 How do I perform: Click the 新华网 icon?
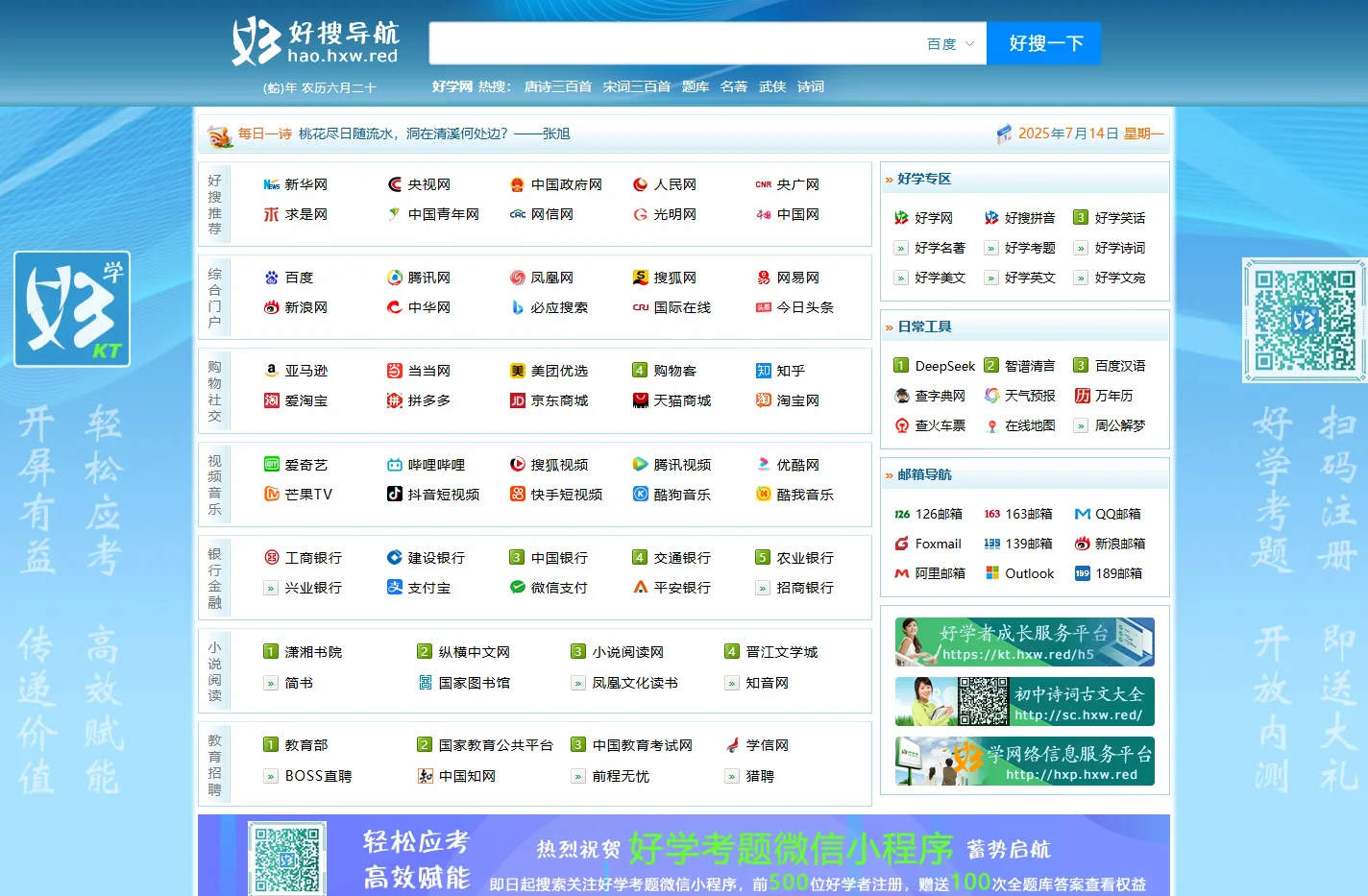click(x=272, y=184)
